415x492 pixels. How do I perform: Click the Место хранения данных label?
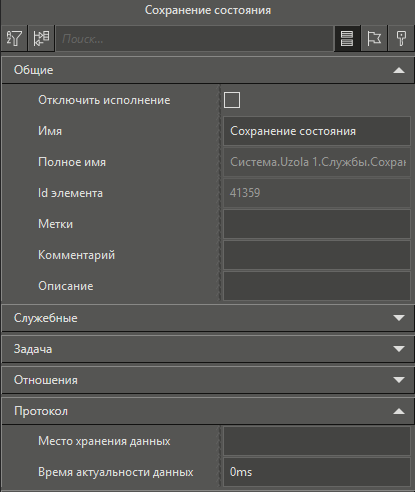click(104, 441)
